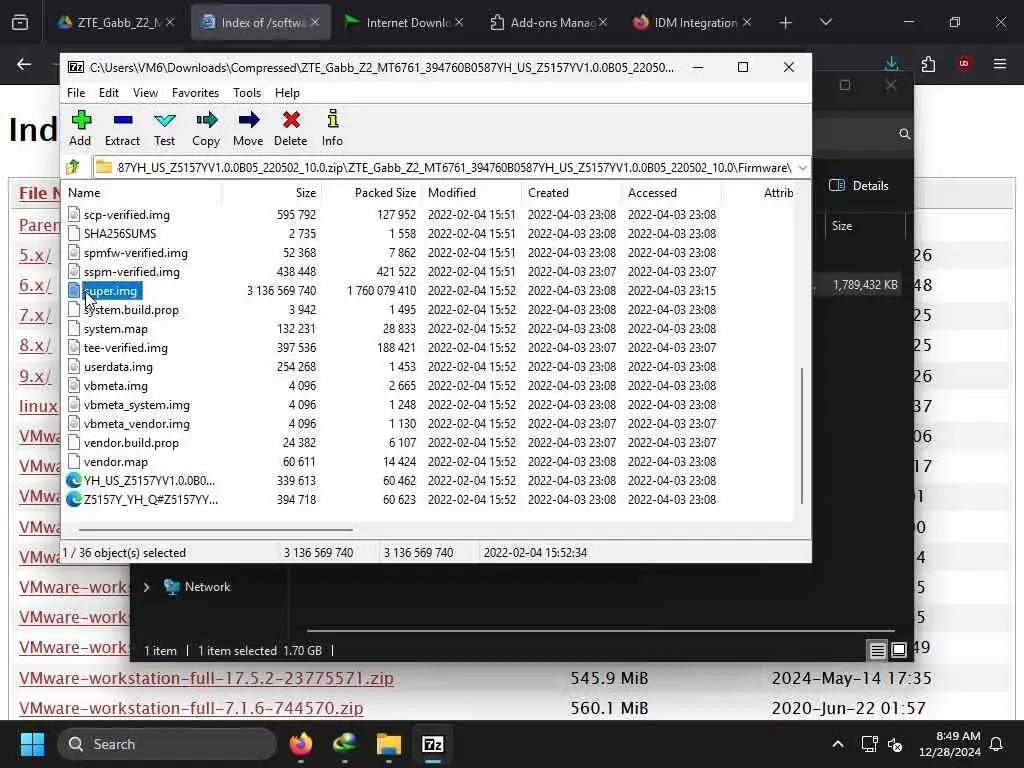Select sspm-verified.img file row
This screenshot has width=1024, height=768.
tap(131, 272)
